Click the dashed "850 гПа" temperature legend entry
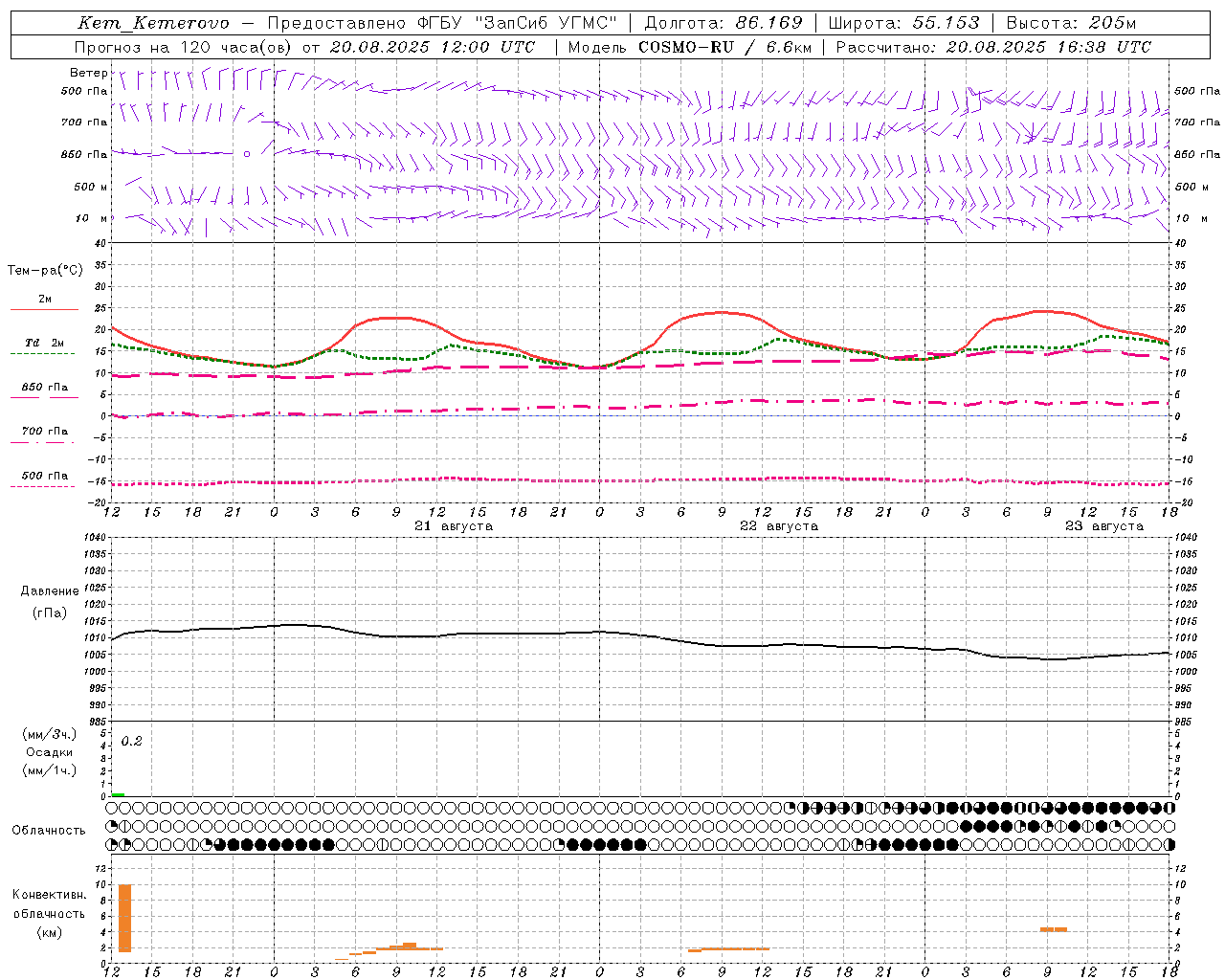This screenshot has width=1225, height=980. point(44,391)
